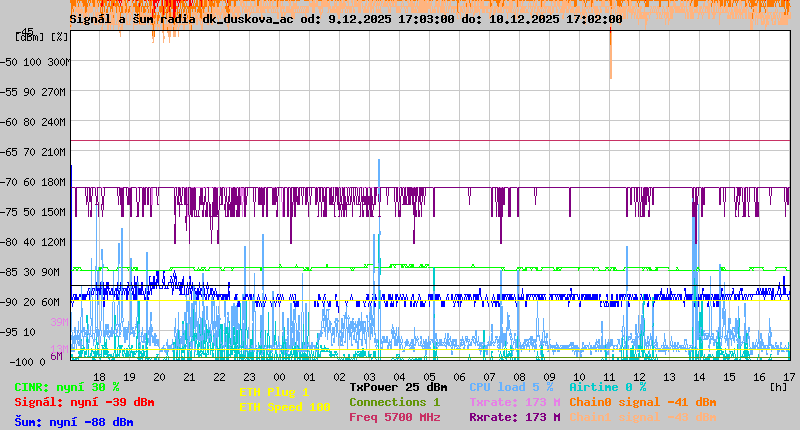Viewport: 800px width, 430px height.
Task: Click the '6M' rate marker label
Action: (x=57, y=356)
